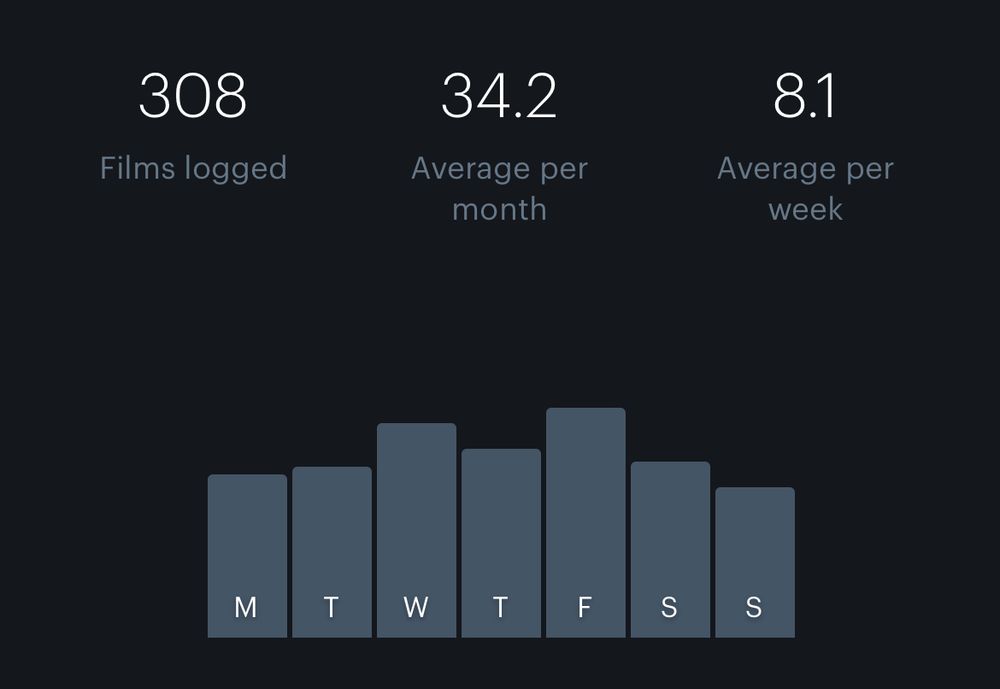Click the T letter on Tuesday bar
This screenshot has height=689, width=1000.
point(331,607)
